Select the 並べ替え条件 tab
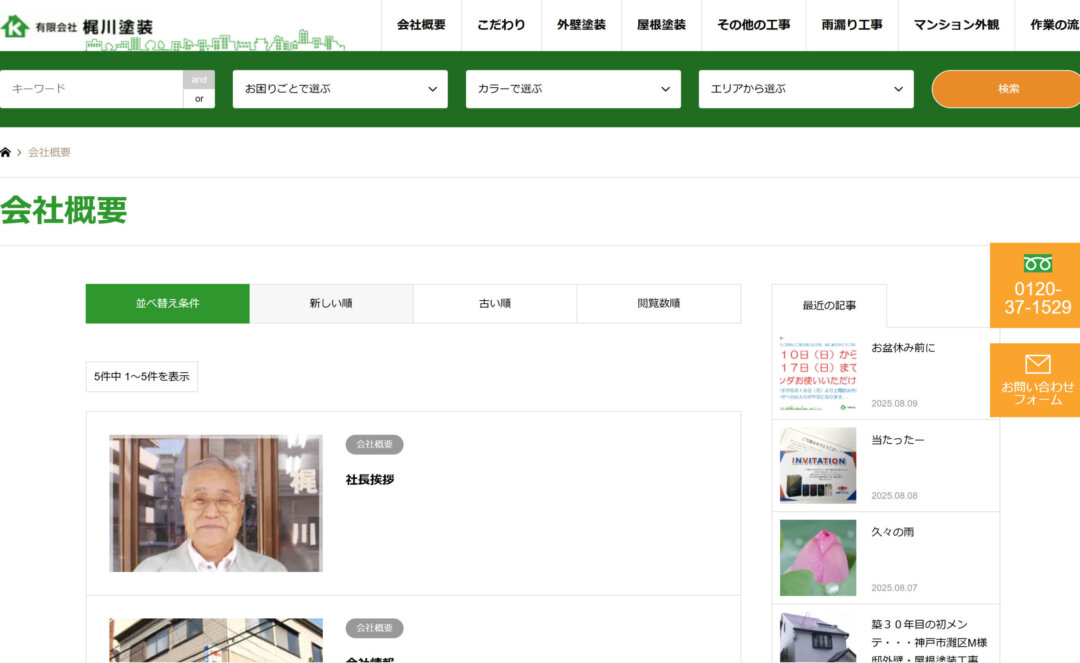The width and height of the screenshot is (1080, 663). pyautogui.click(x=167, y=304)
